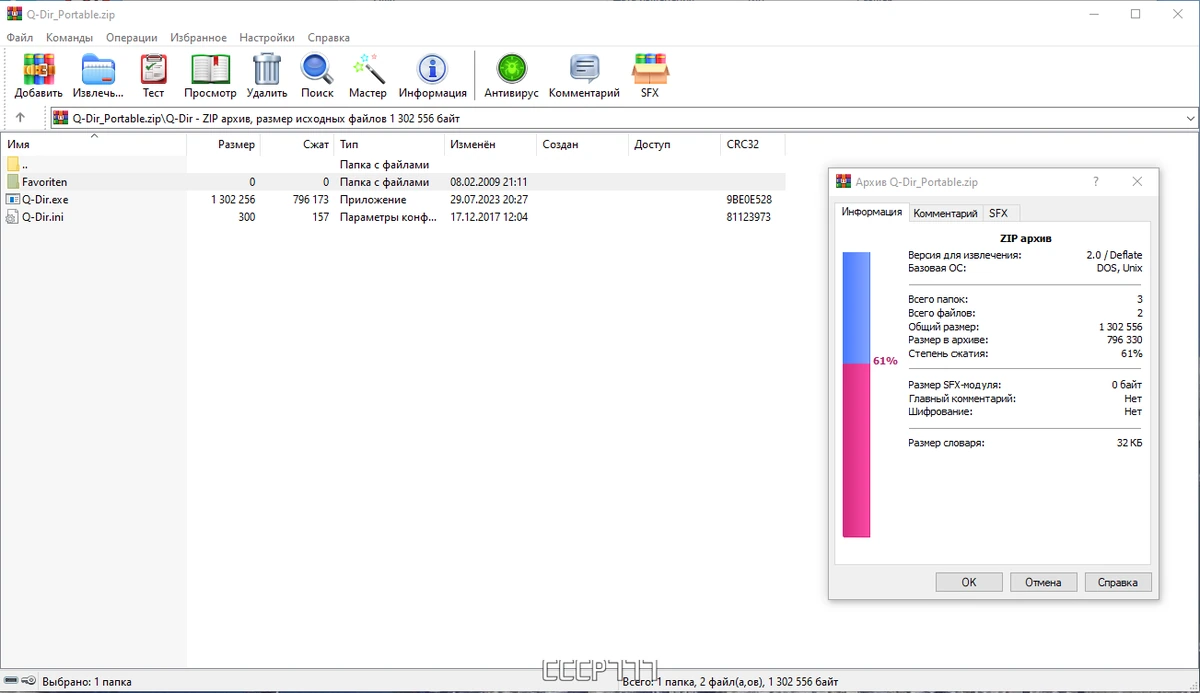The image size is (1200, 693).
Task: Open the Команды menu
Action: pyautogui.click(x=69, y=38)
